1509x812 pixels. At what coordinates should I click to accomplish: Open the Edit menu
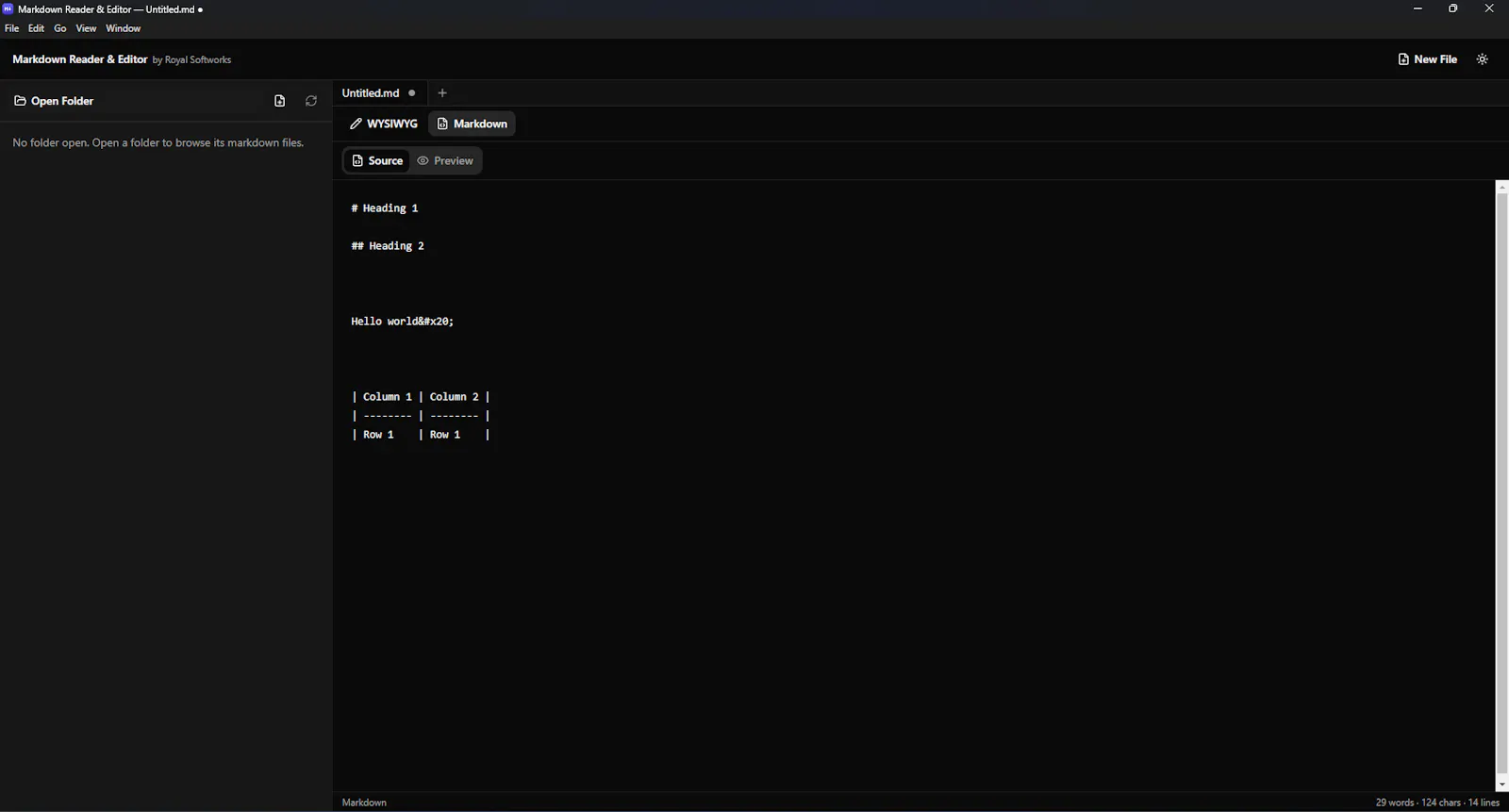tap(36, 28)
